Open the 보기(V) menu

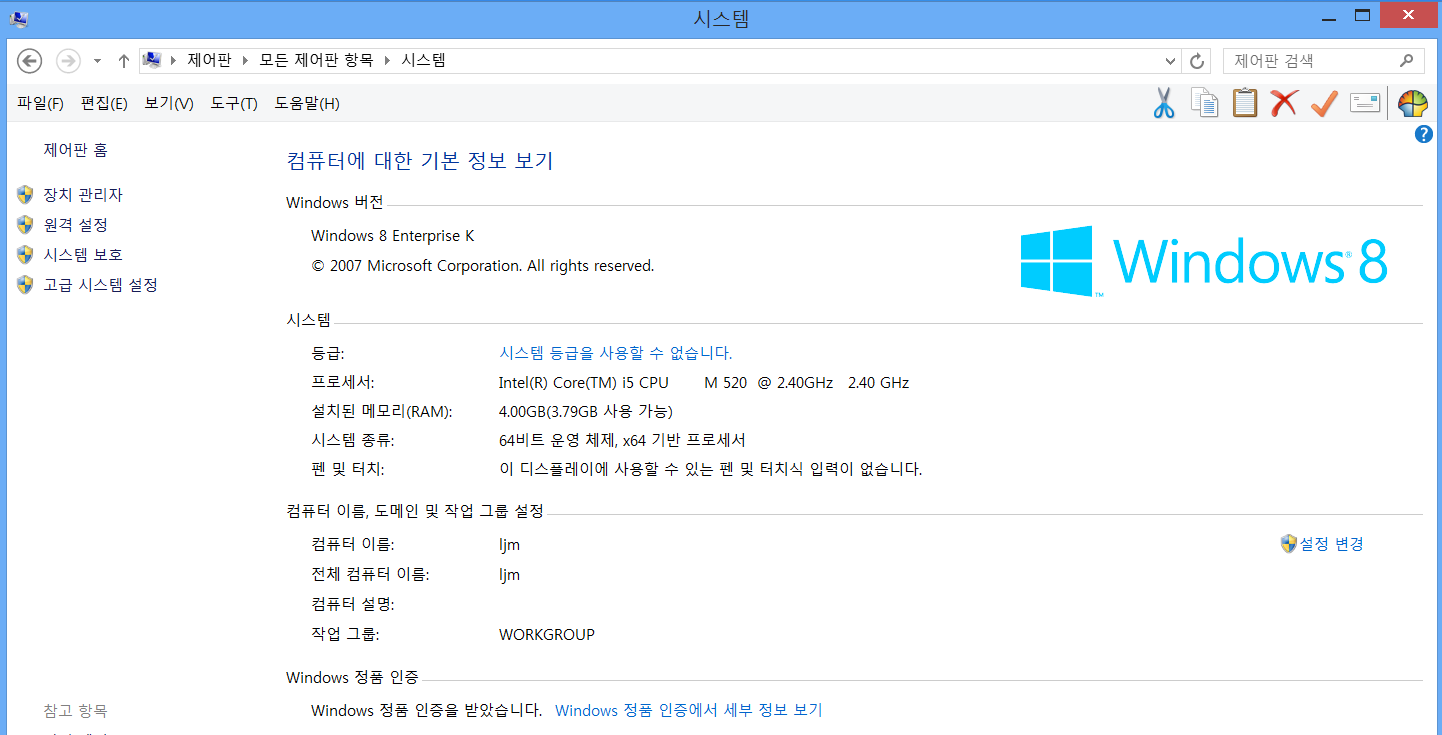coord(169,103)
